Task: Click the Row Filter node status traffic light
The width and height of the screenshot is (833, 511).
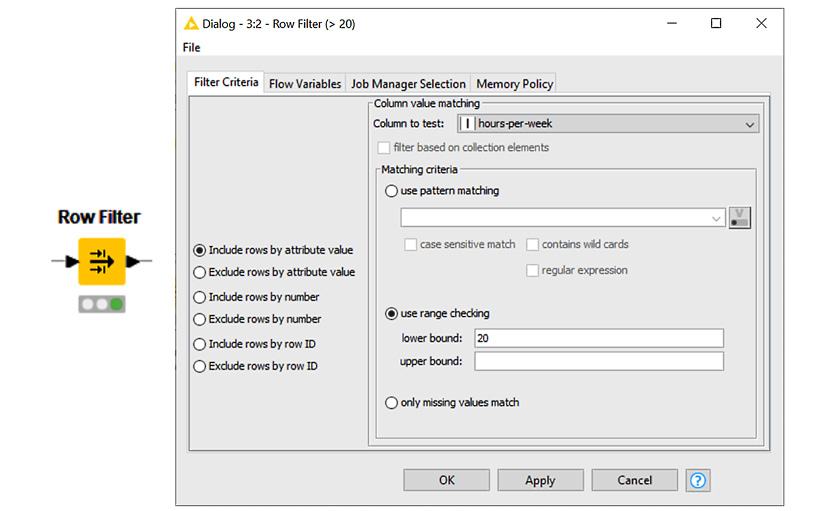Action: coord(101,304)
